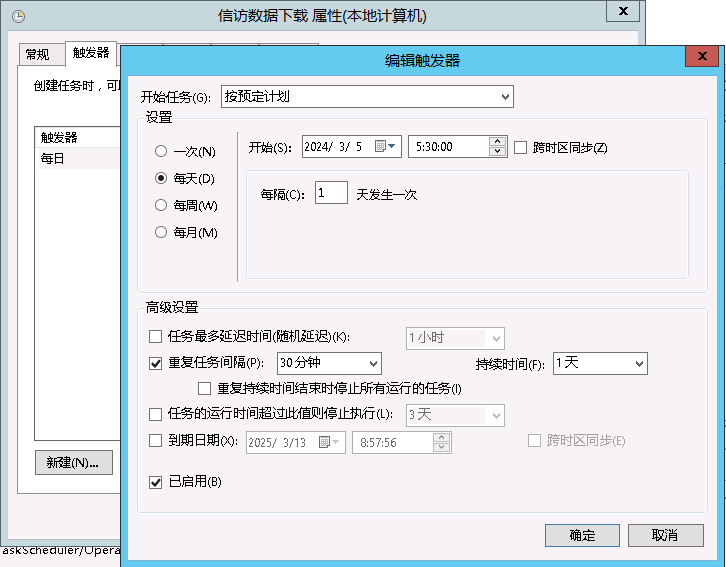Enable 任务最多延迟时间(随机延迟) checkbox
726x567 pixels.
(x=155, y=336)
